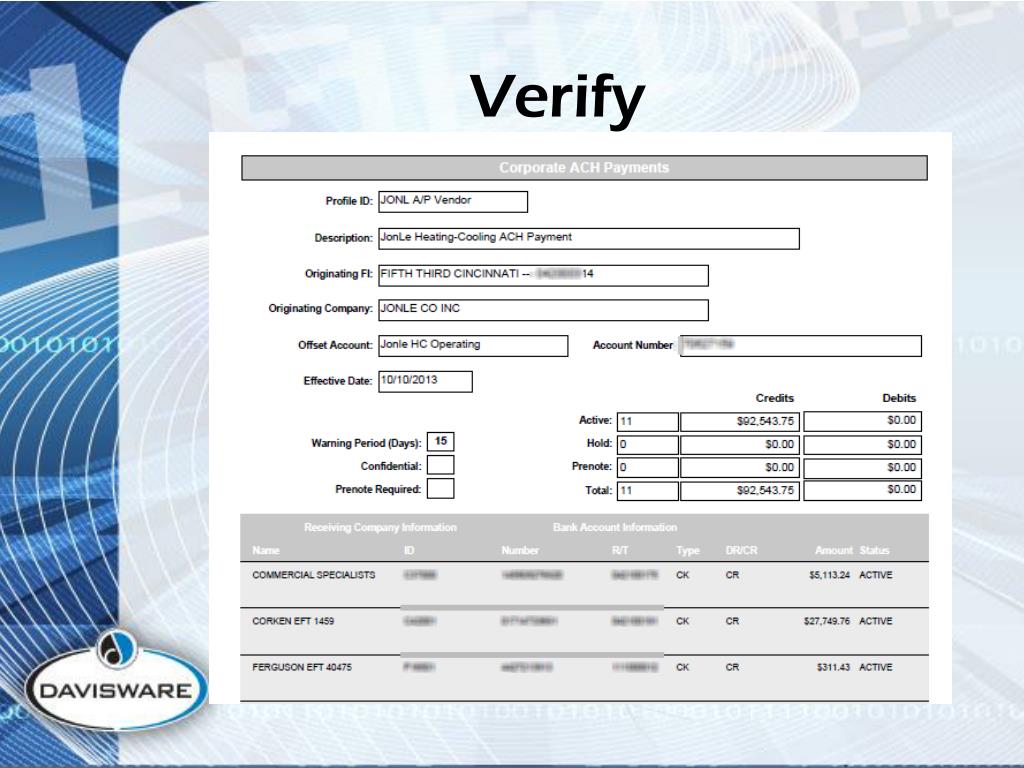
Task: Select the Active count field
Action: tap(647, 421)
